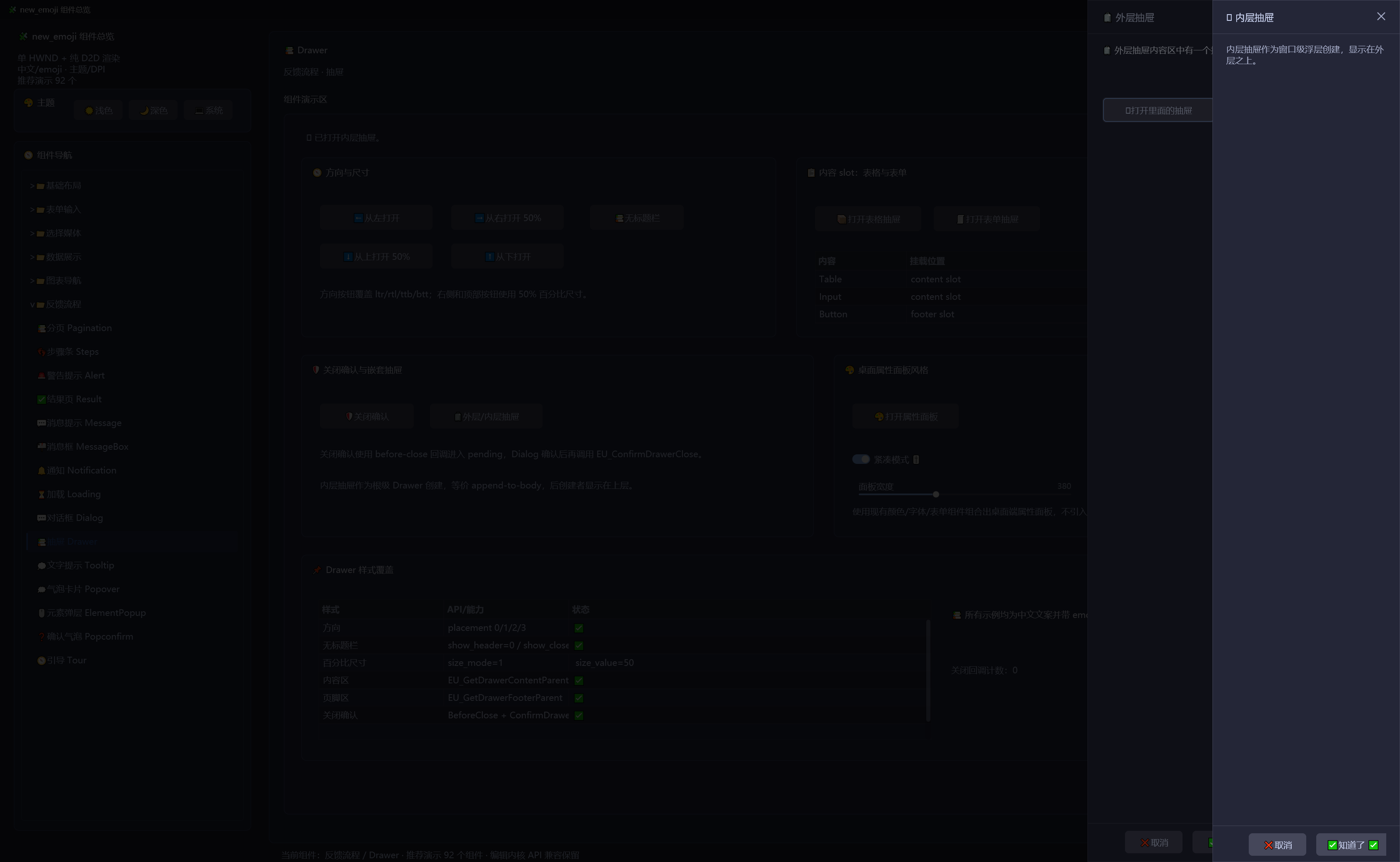
Task: Click the 消息提示 Message bubble icon
Action: coord(41,423)
